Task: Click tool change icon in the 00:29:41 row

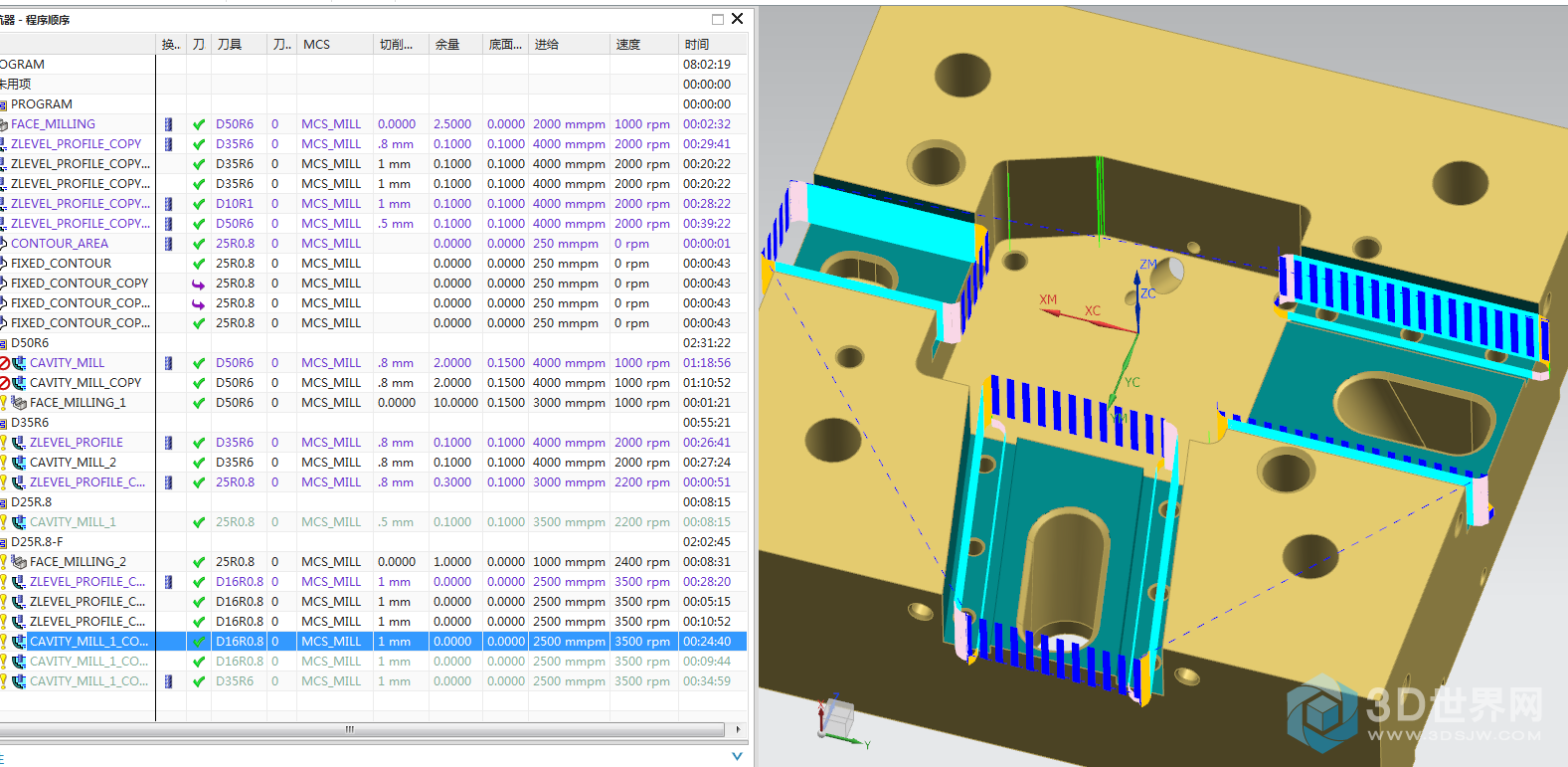Action: point(169,144)
